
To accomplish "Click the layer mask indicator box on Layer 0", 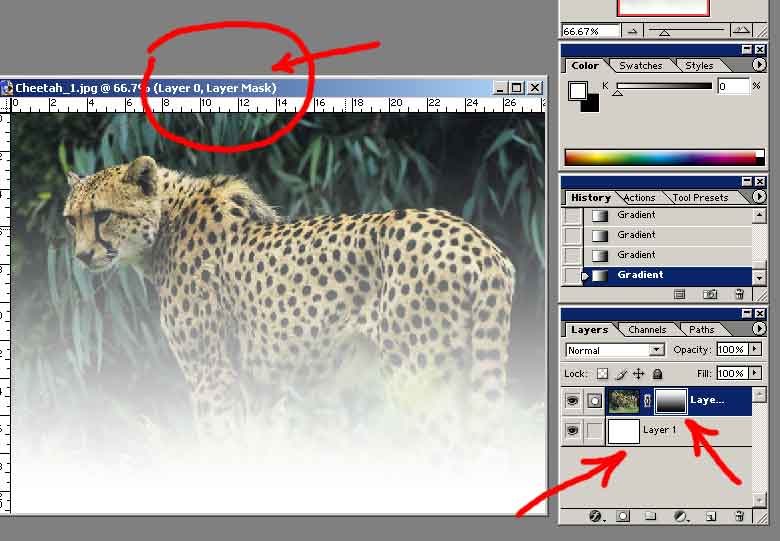I will pyautogui.click(x=594, y=401).
